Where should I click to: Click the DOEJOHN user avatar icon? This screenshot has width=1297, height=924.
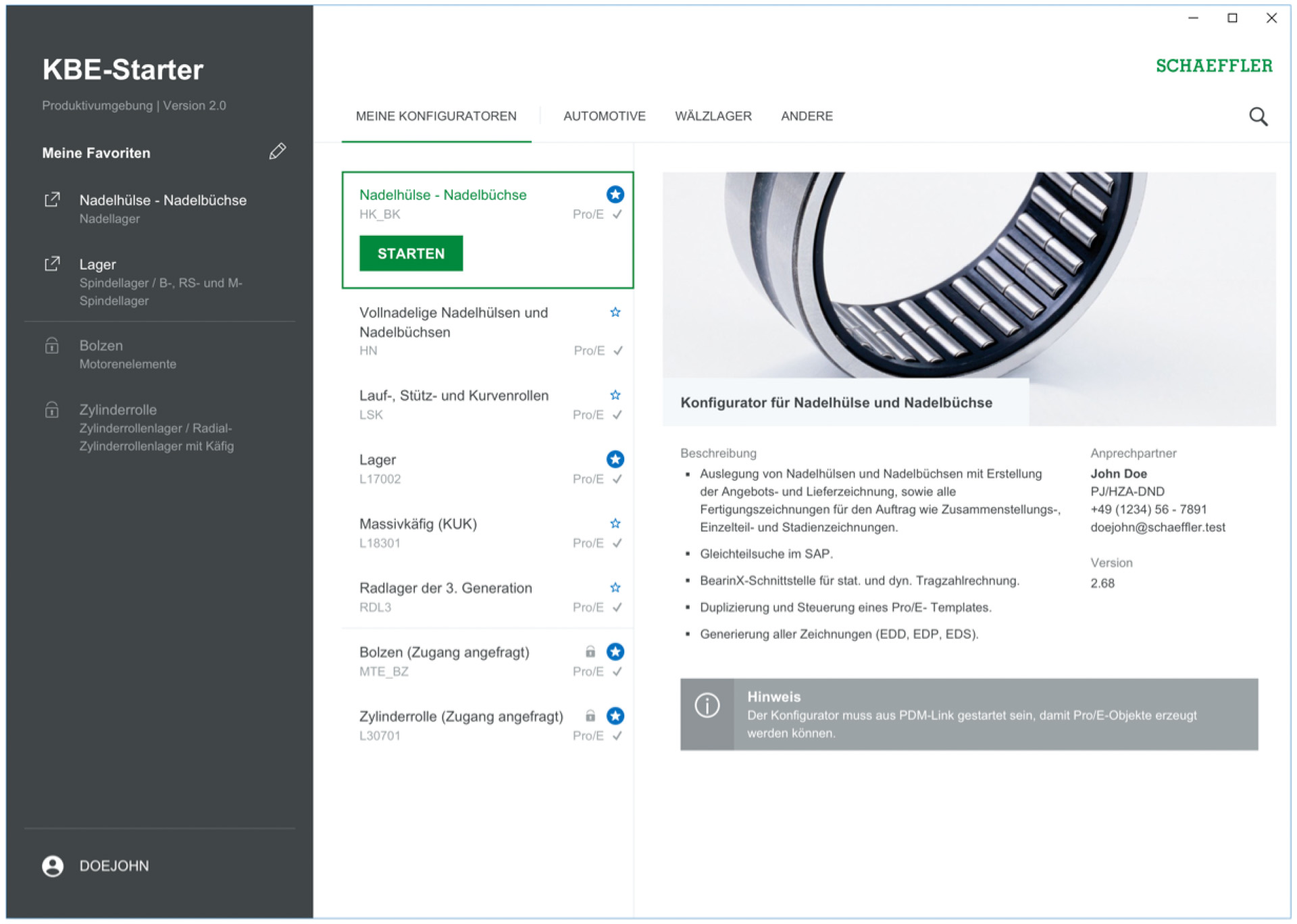[x=53, y=866]
